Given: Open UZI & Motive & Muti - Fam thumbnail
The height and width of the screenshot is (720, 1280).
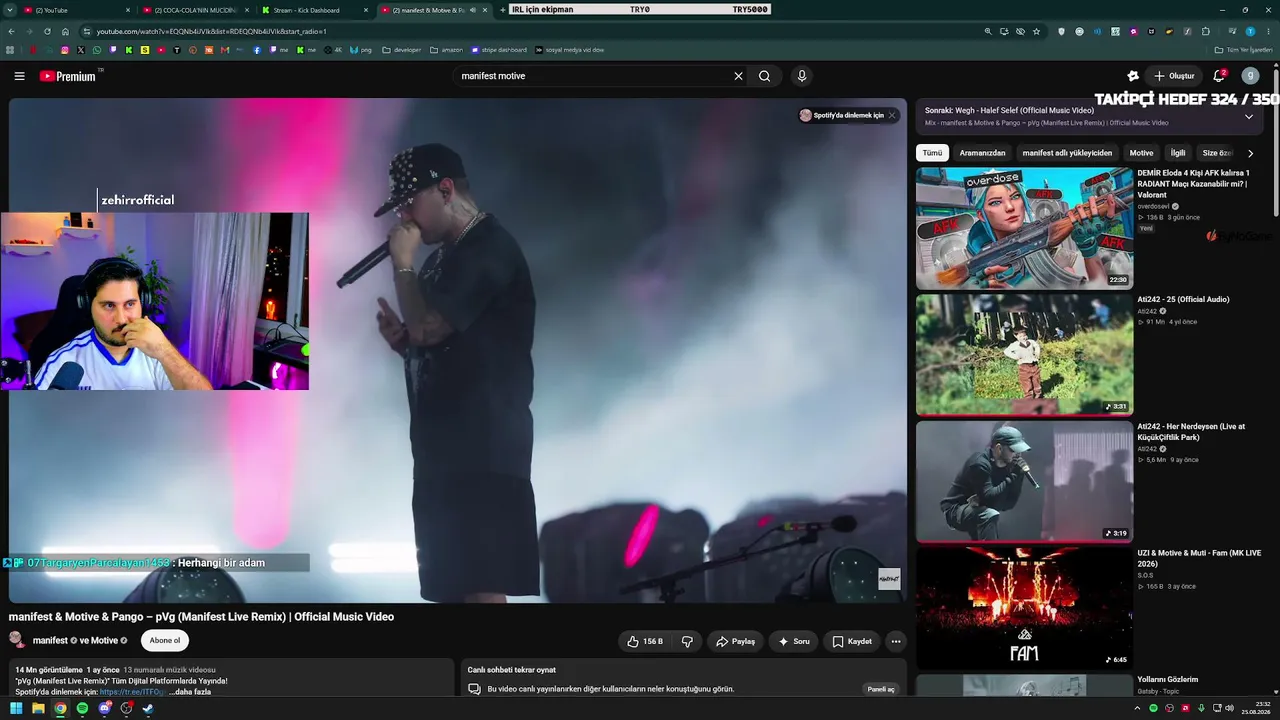Looking at the screenshot, I should 1024,608.
